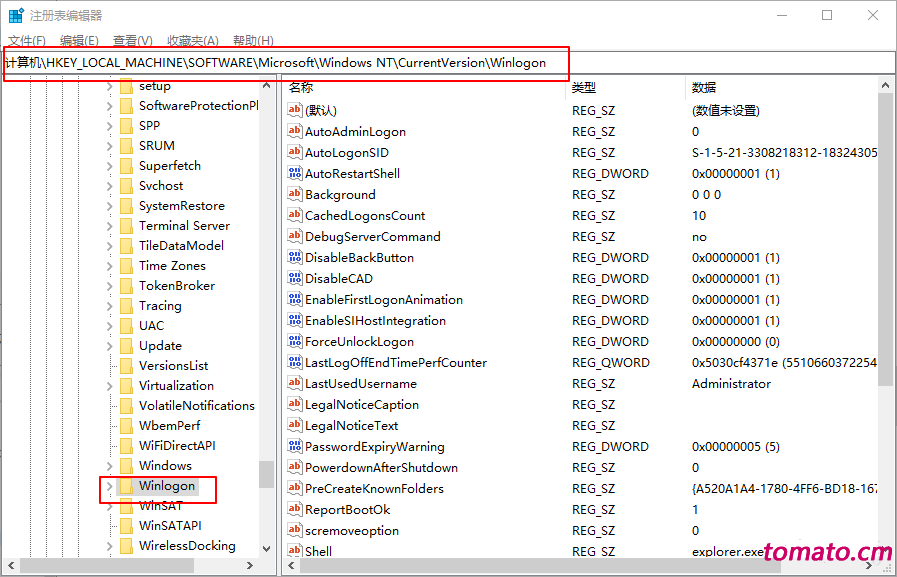Image resolution: width=897 pixels, height=577 pixels.
Task: Click the ReportBootOk string icon
Action: tap(295, 509)
